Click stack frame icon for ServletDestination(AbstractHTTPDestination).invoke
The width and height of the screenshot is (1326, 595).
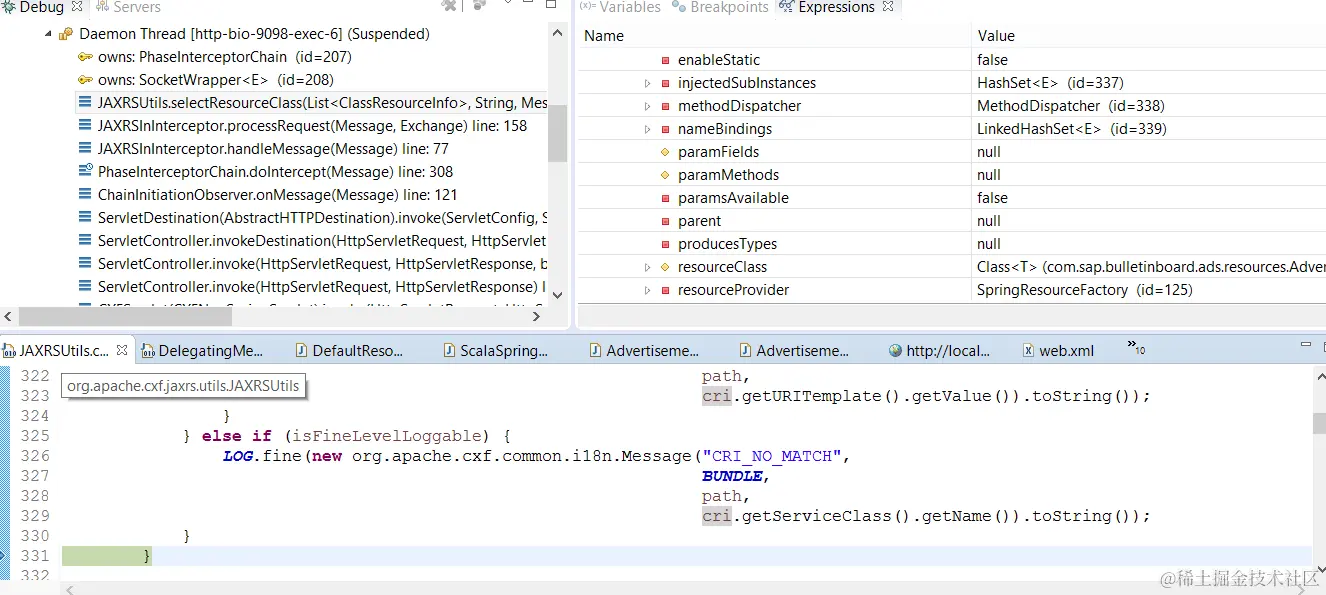pos(86,218)
